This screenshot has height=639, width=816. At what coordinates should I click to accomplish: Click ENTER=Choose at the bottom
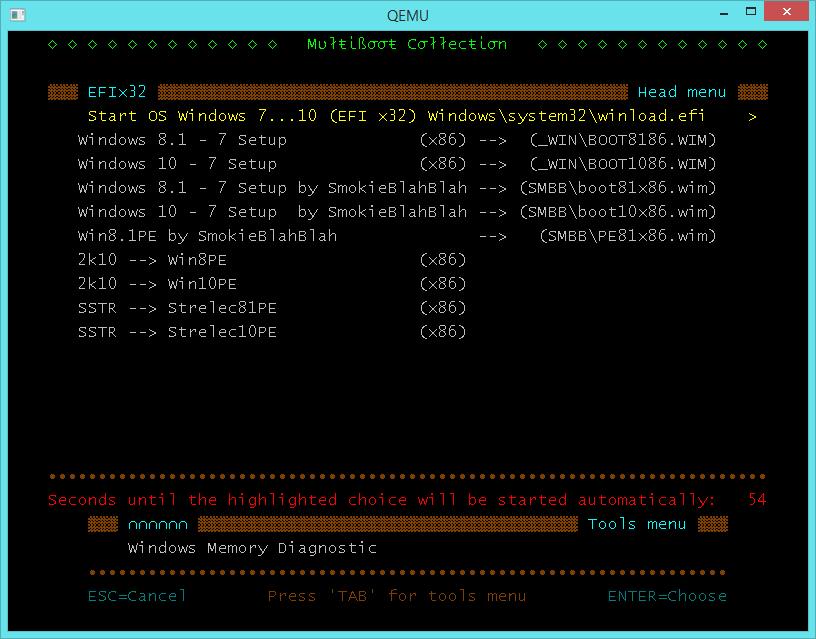point(667,596)
